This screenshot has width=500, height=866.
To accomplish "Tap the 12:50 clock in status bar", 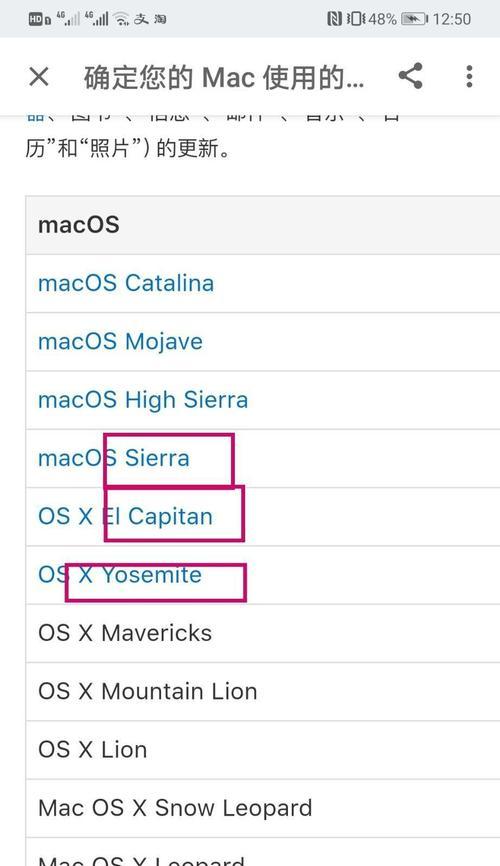I will (452, 19).
